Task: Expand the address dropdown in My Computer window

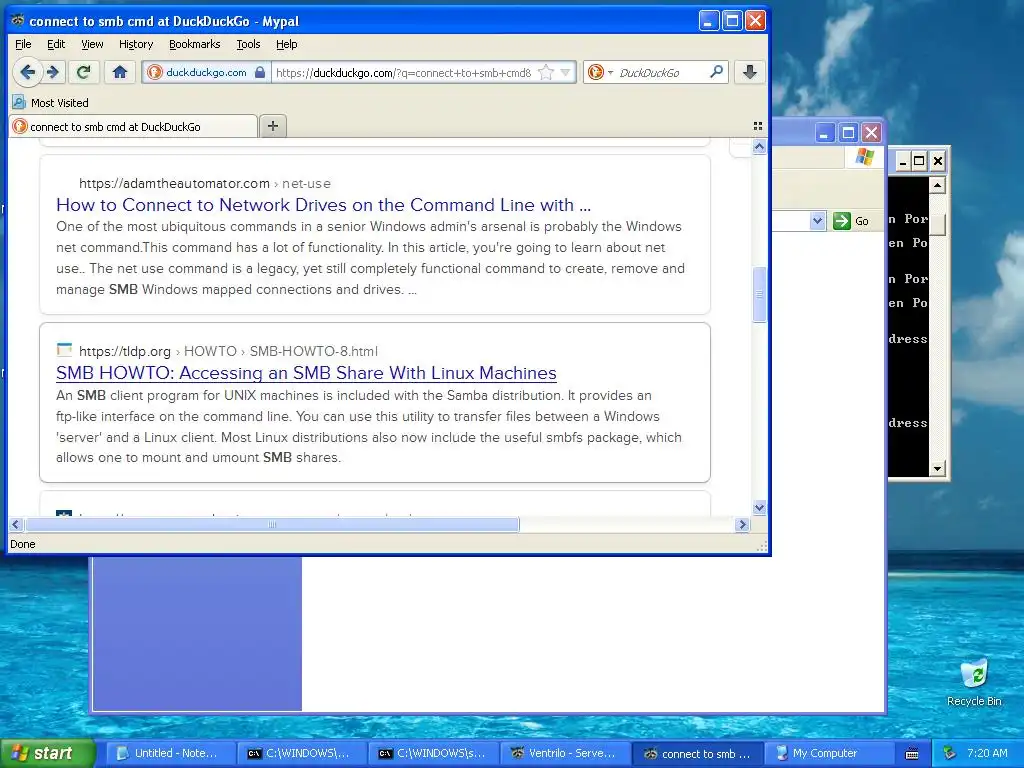Action: [x=817, y=221]
